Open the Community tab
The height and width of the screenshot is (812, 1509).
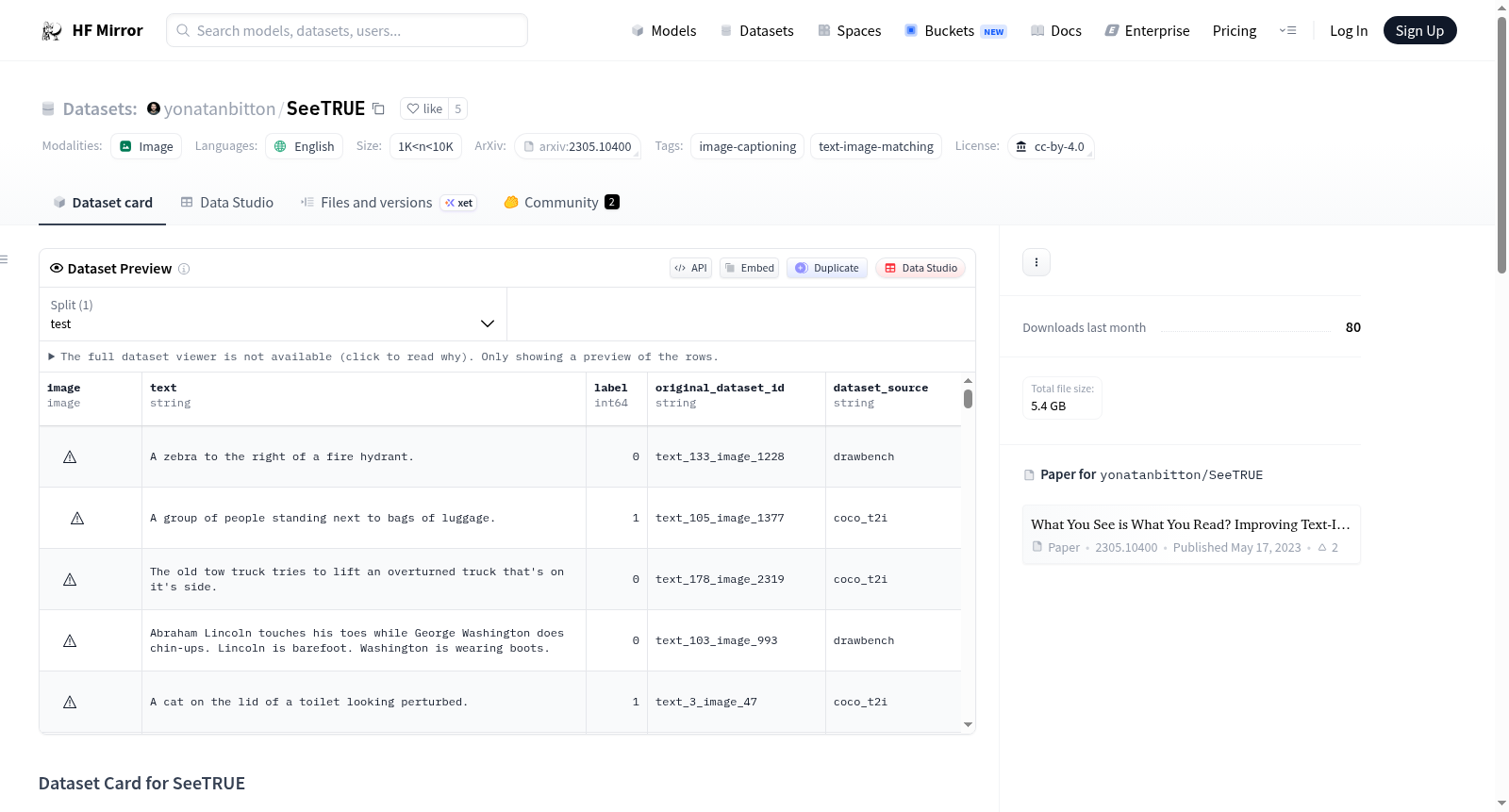click(x=562, y=203)
